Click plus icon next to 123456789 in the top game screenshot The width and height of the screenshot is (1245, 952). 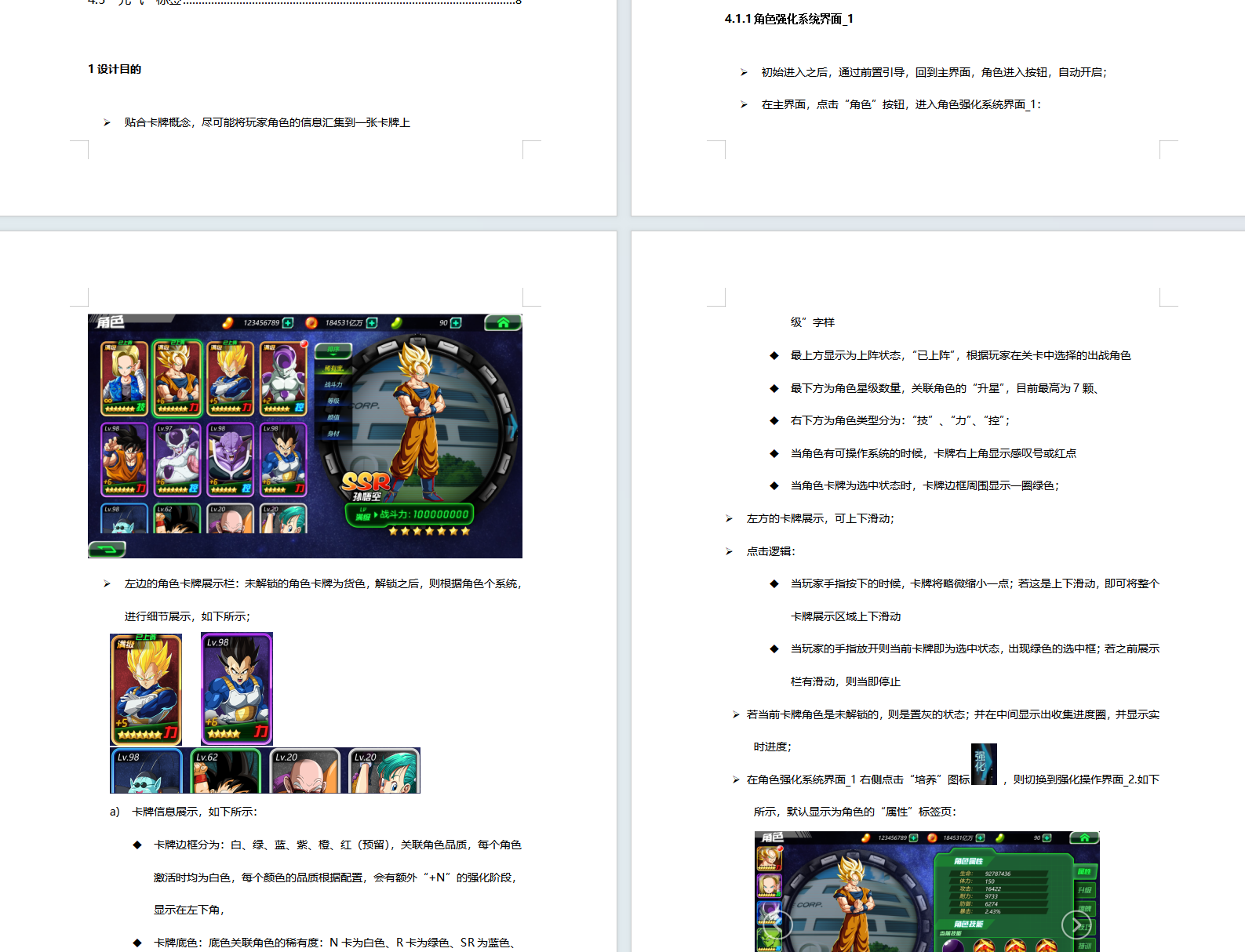click(288, 323)
